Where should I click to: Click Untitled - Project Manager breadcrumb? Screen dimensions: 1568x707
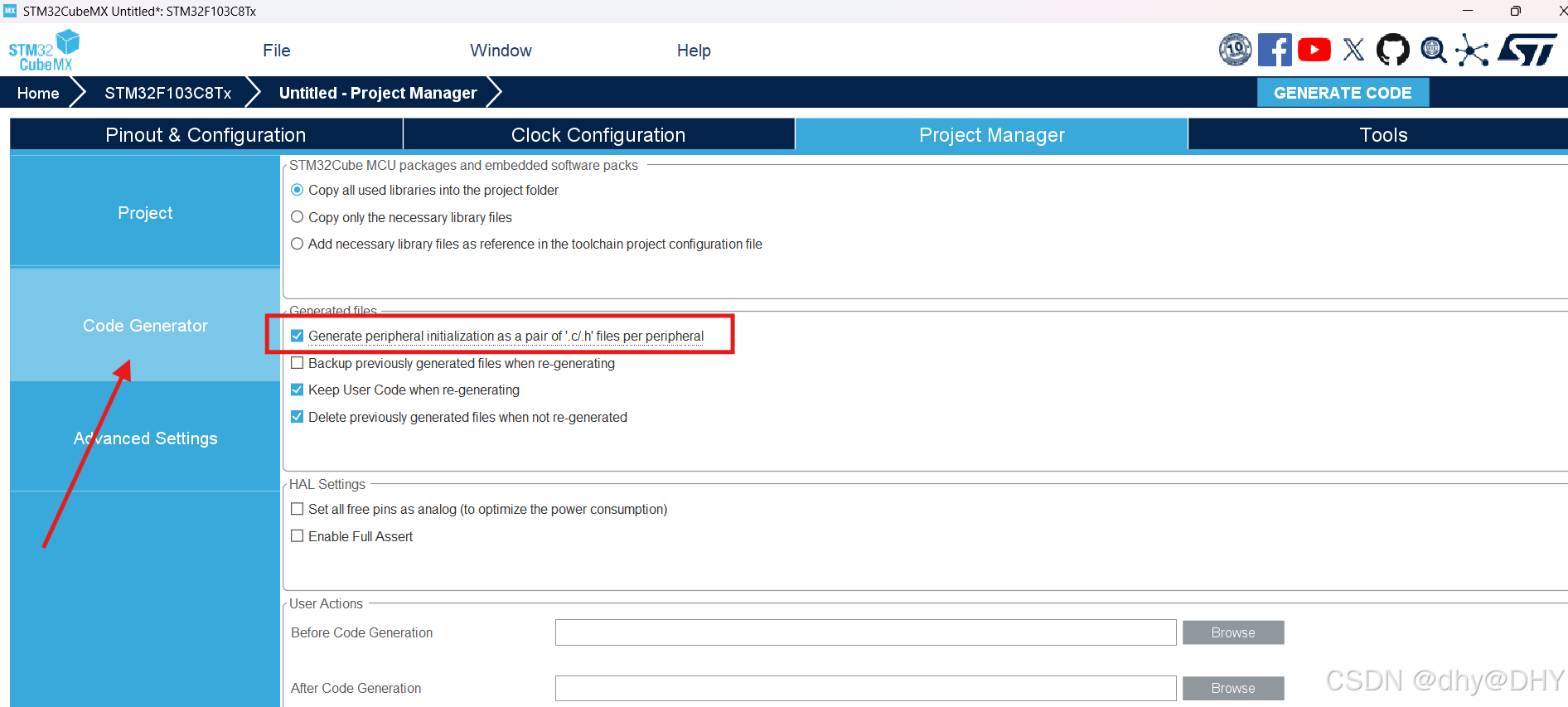[x=378, y=93]
